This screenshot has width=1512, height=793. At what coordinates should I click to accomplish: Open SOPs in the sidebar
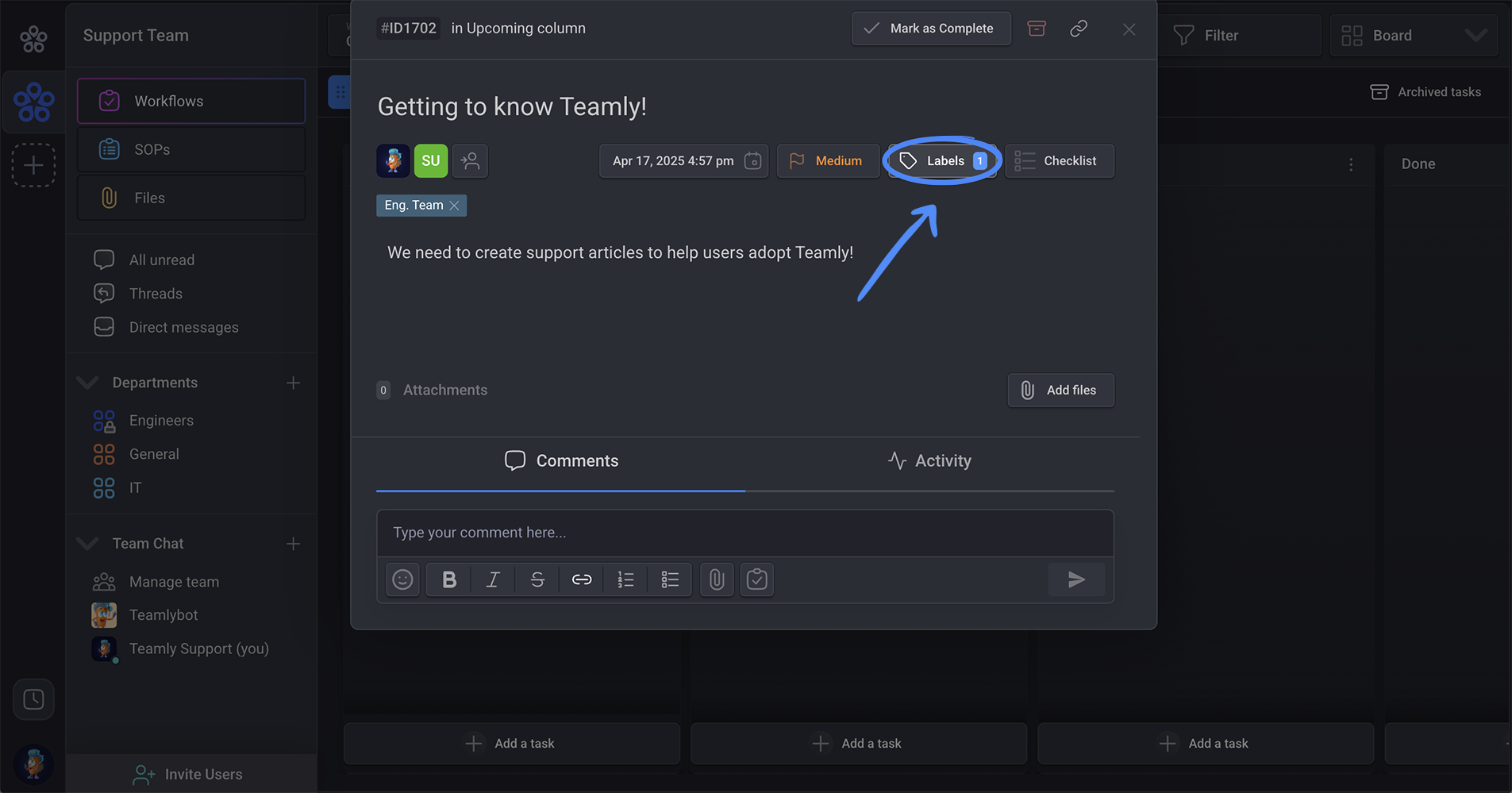191,149
